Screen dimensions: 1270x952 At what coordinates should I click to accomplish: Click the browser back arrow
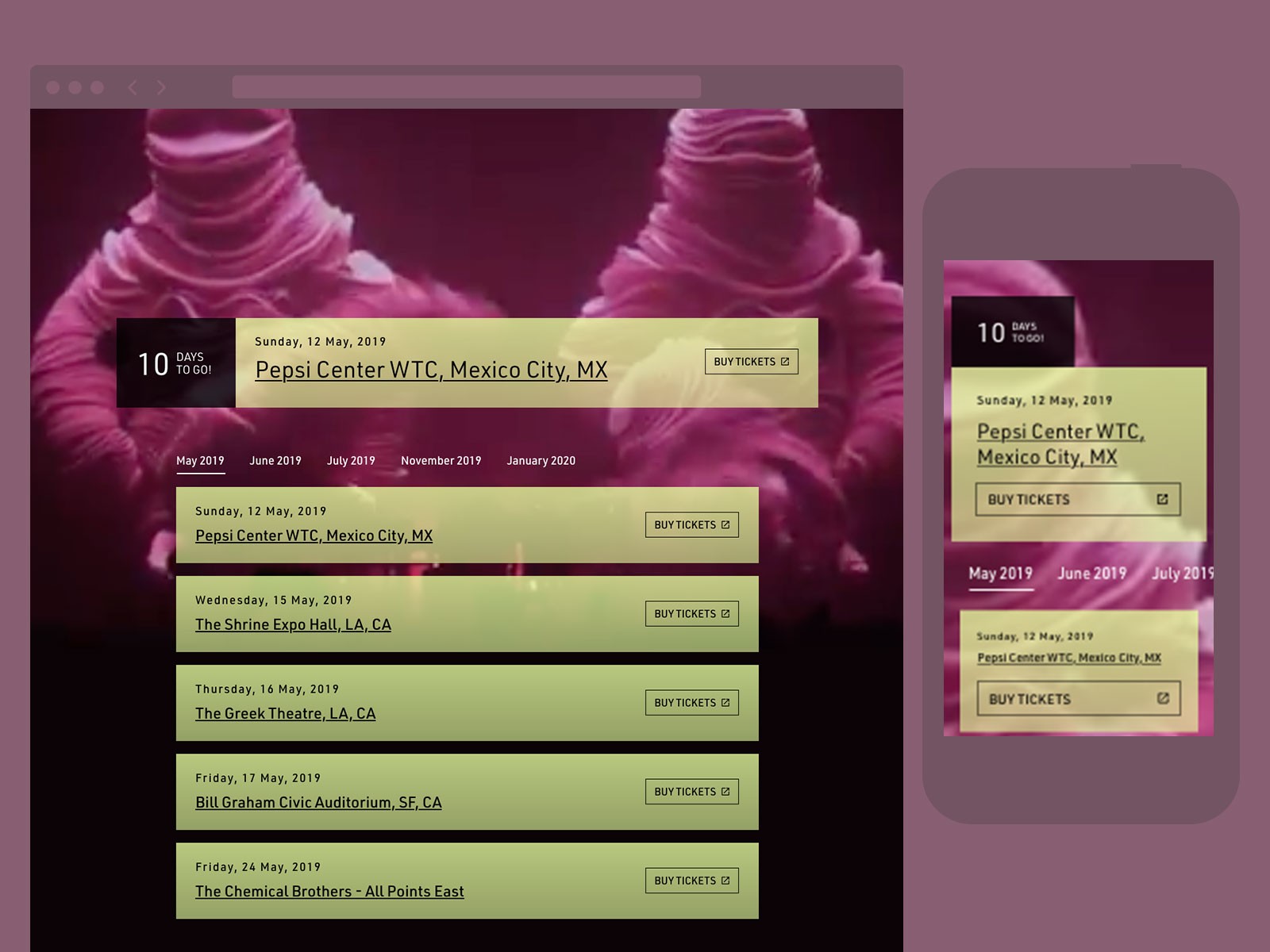coord(133,87)
